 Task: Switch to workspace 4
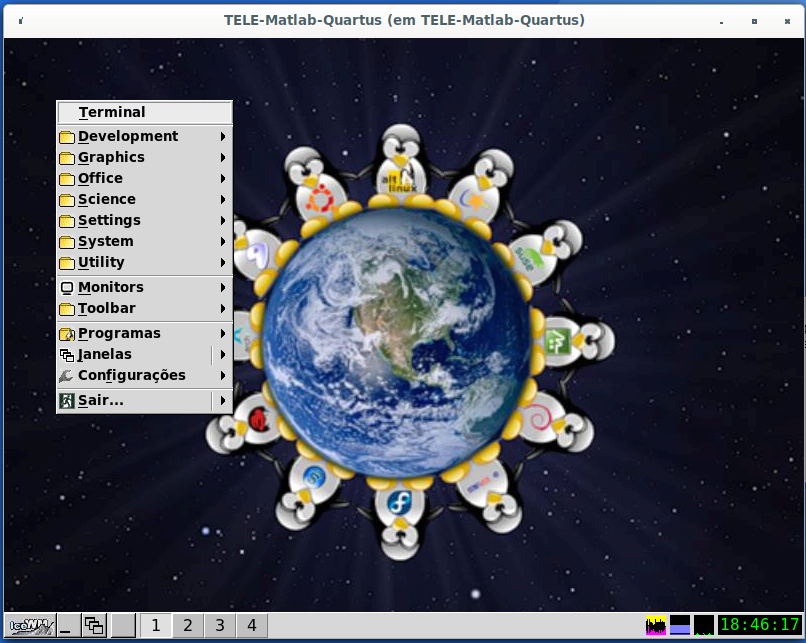(252, 626)
